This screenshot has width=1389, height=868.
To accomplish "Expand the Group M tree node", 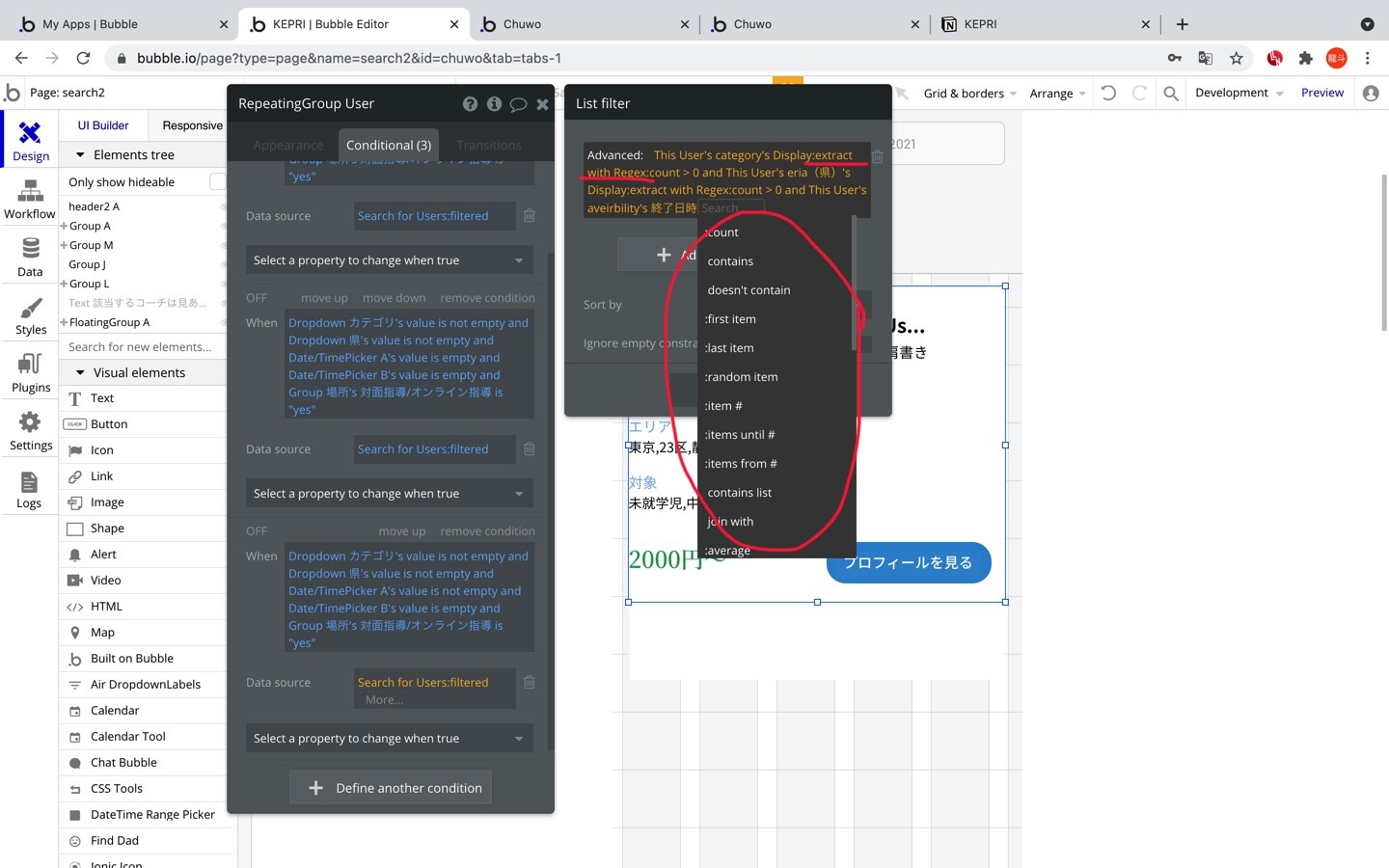I will (x=64, y=245).
